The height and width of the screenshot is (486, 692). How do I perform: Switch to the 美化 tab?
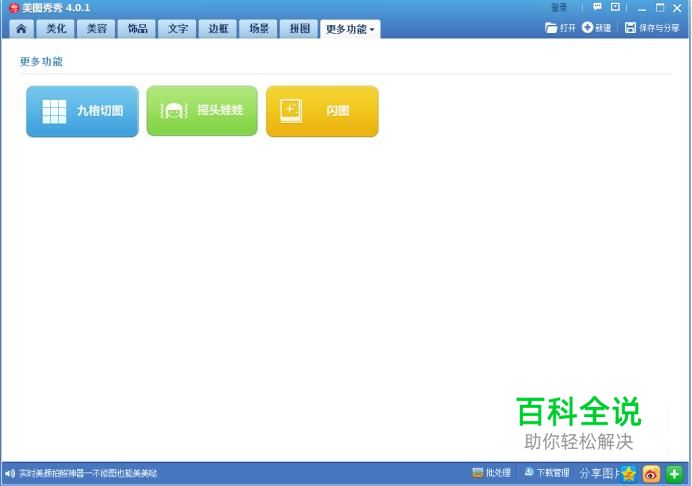click(x=56, y=29)
